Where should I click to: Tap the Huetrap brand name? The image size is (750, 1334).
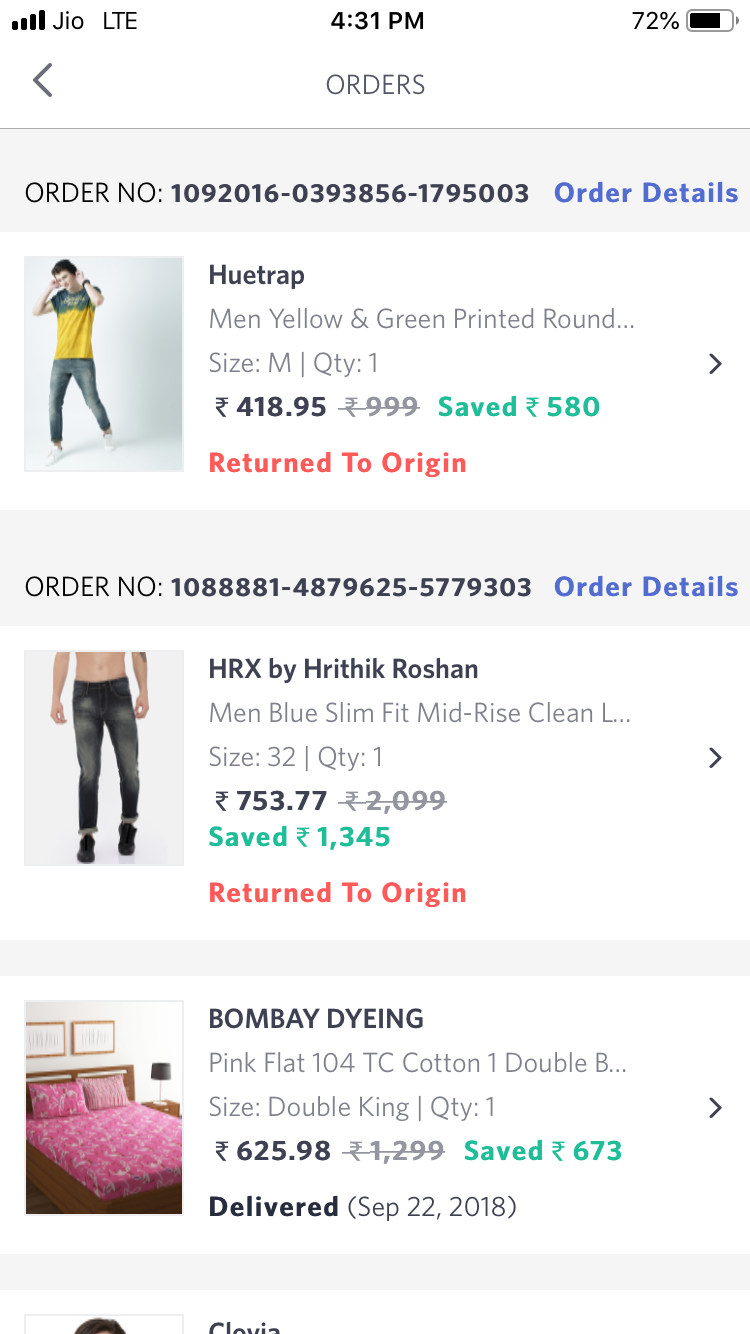tap(256, 275)
